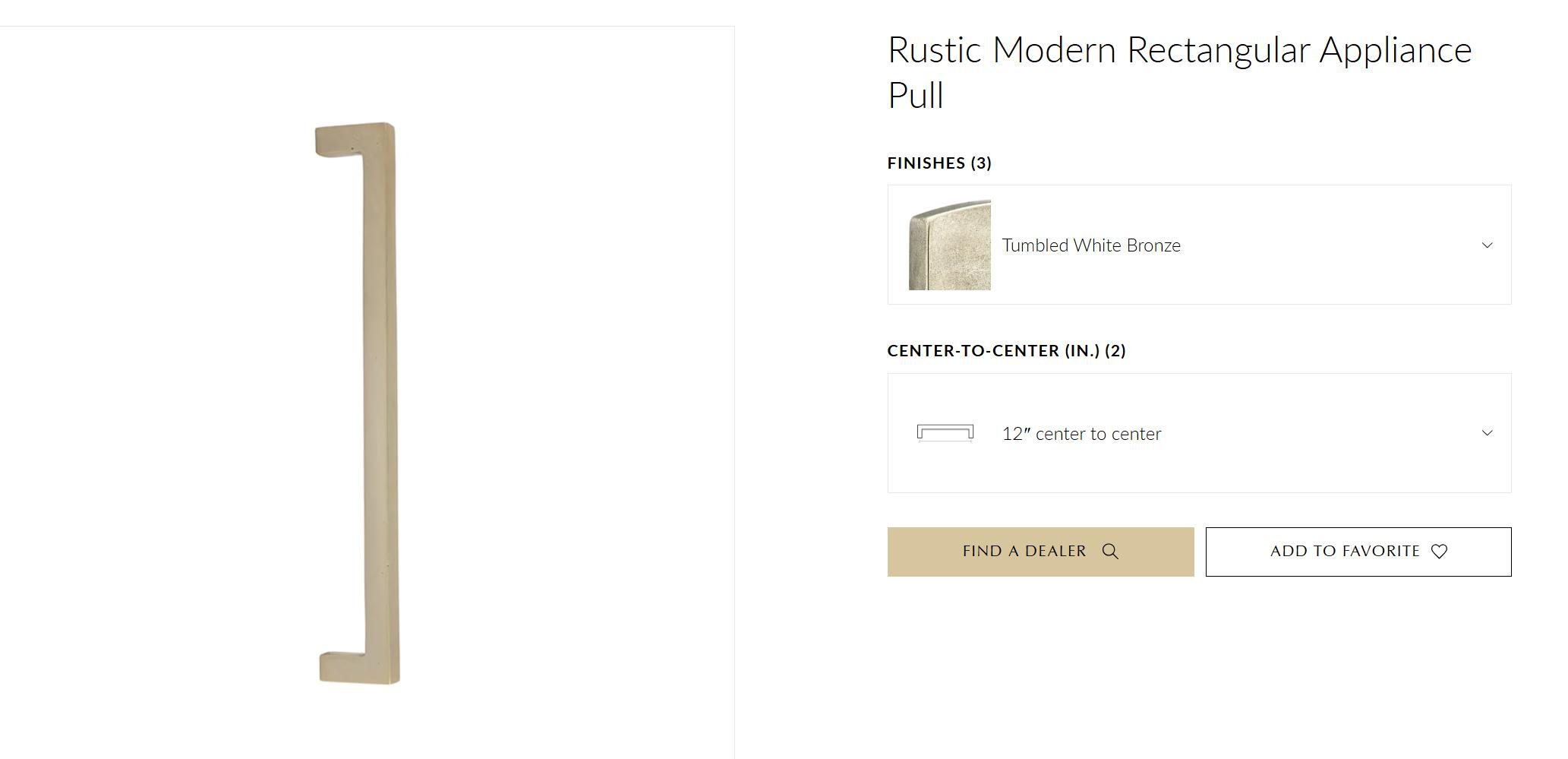Screen dimensions: 1568x759
Task: Click the heart icon on Add to Favorite
Action: point(1439,552)
